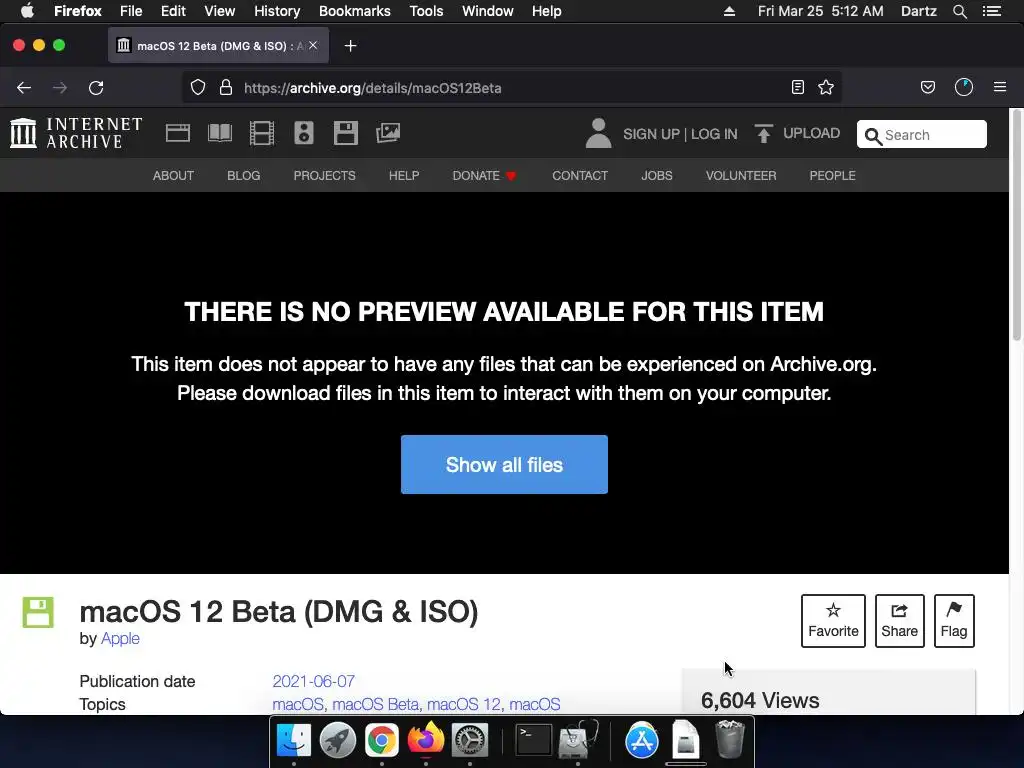Open System Preferences gear in Dock

click(x=470, y=741)
